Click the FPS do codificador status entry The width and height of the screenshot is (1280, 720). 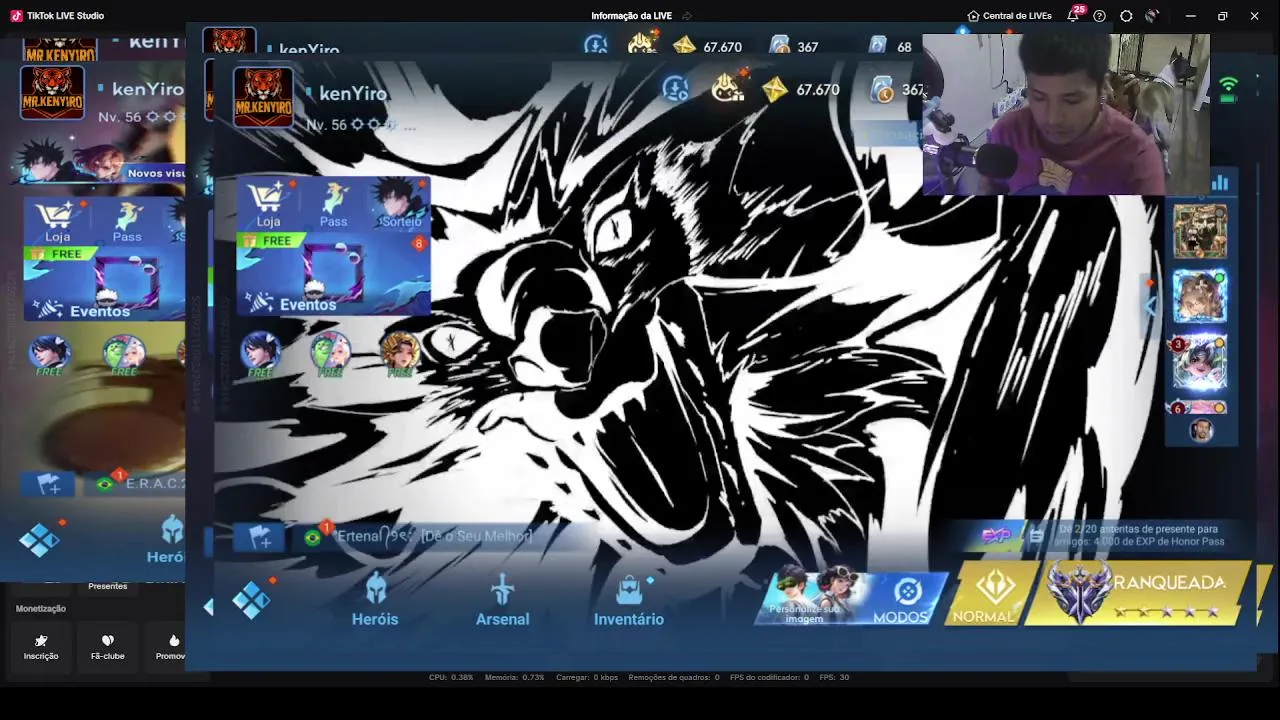point(769,677)
